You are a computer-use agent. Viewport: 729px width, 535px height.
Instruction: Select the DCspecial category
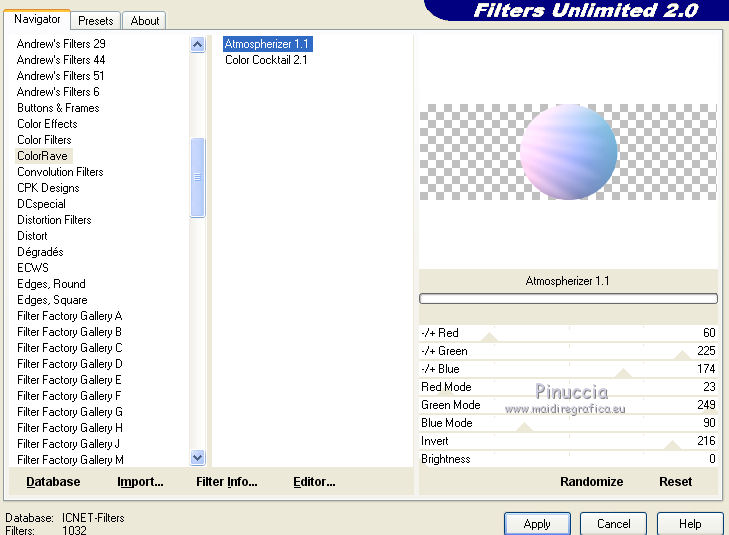[x=41, y=204]
